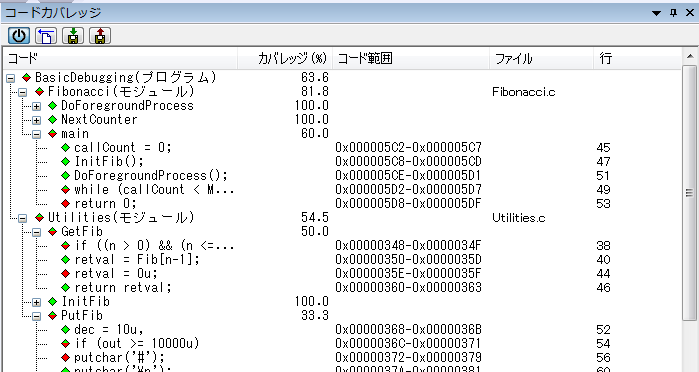This screenshot has height=372, width=699.
Task: Select the main function row
Action: tap(342, 134)
